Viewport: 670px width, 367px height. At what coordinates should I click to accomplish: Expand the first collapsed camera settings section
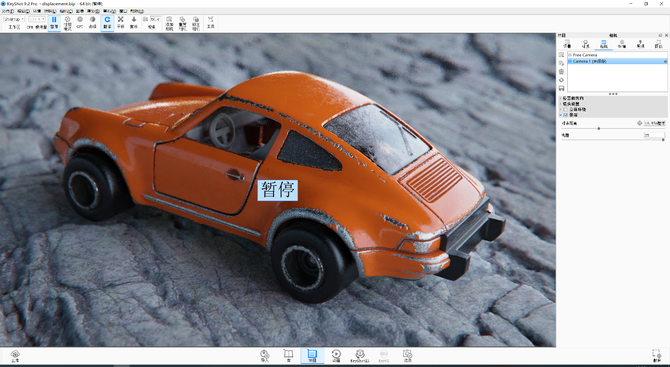(x=561, y=98)
